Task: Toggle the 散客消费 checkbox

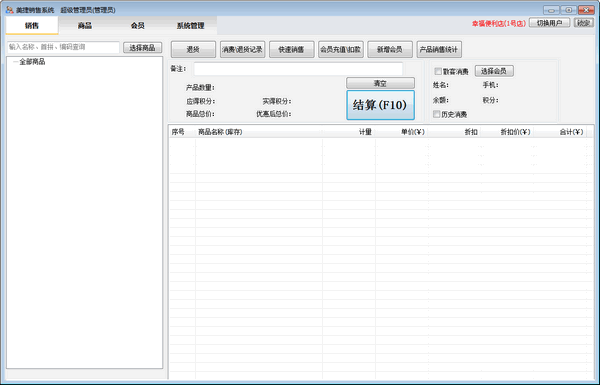Action: [438, 71]
